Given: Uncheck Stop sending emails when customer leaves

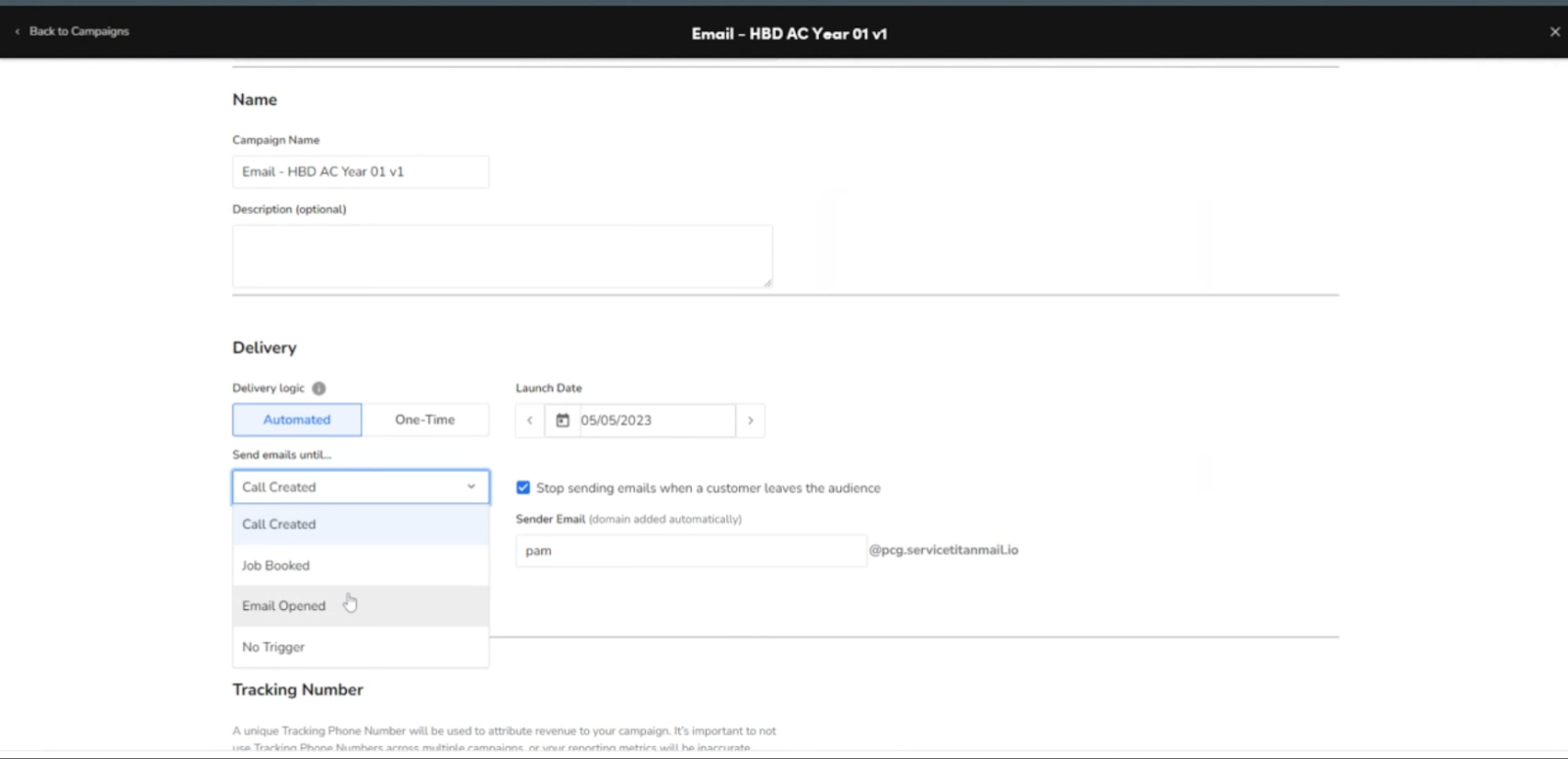Looking at the screenshot, I should point(523,487).
